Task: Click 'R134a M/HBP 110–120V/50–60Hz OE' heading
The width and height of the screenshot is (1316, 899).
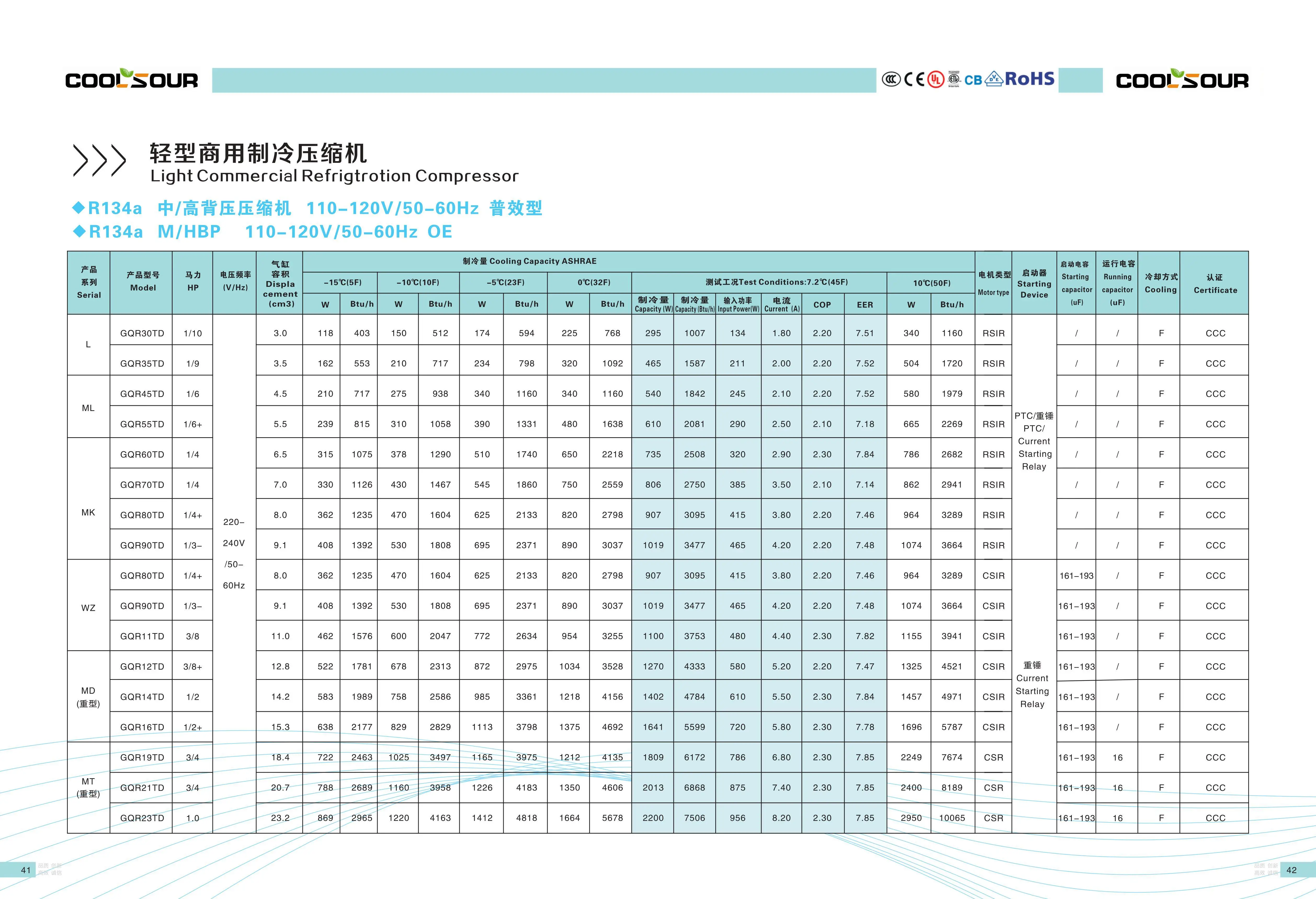Action: coord(271,231)
